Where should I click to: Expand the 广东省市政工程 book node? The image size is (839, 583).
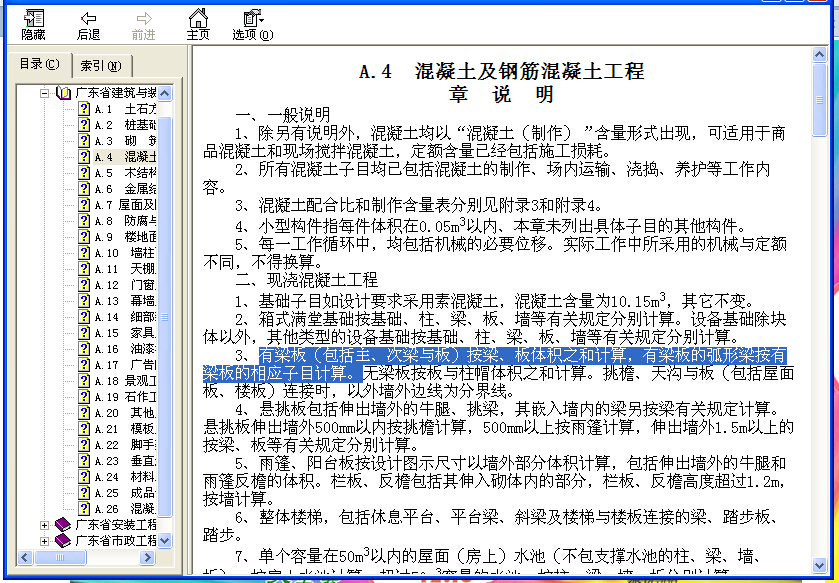[44, 541]
